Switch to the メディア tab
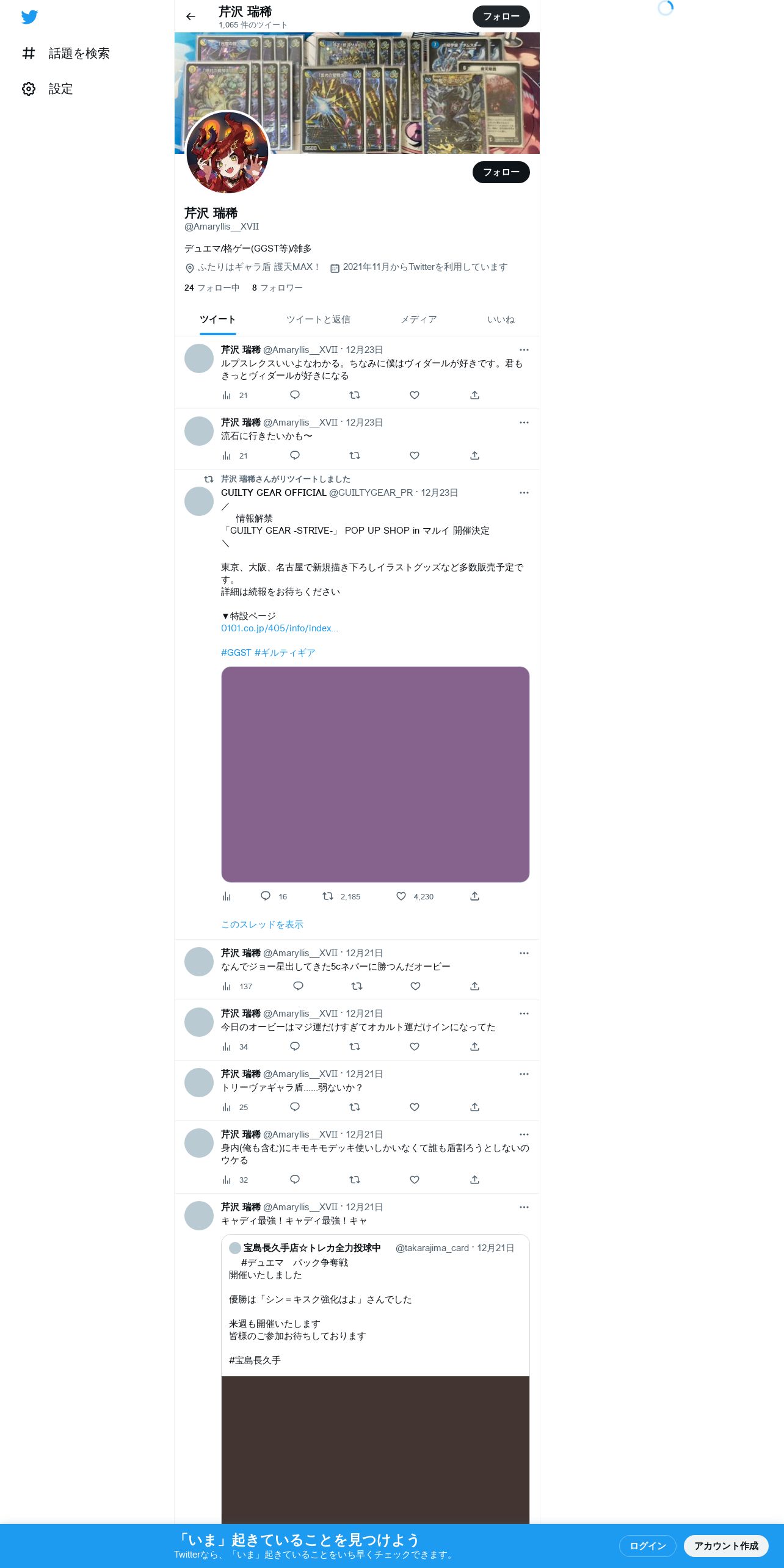Viewport: 784px width, 1568px height. click(x=418, y=319)
